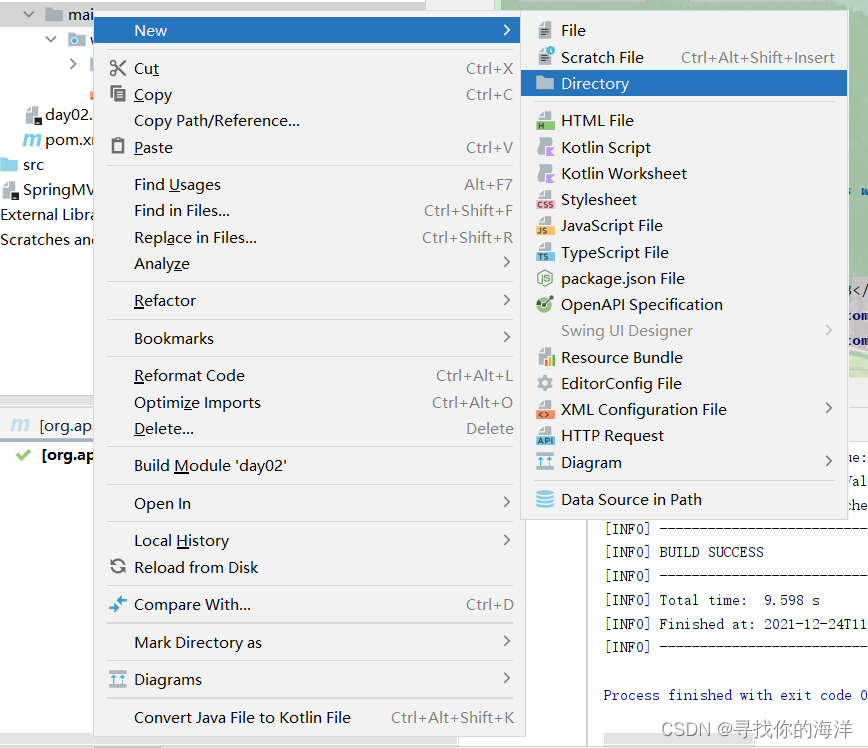Expand the Bookmarks submenu arrow
Image resolution: width=868 pixels, height=748 pixels.
tap(507, 337)
